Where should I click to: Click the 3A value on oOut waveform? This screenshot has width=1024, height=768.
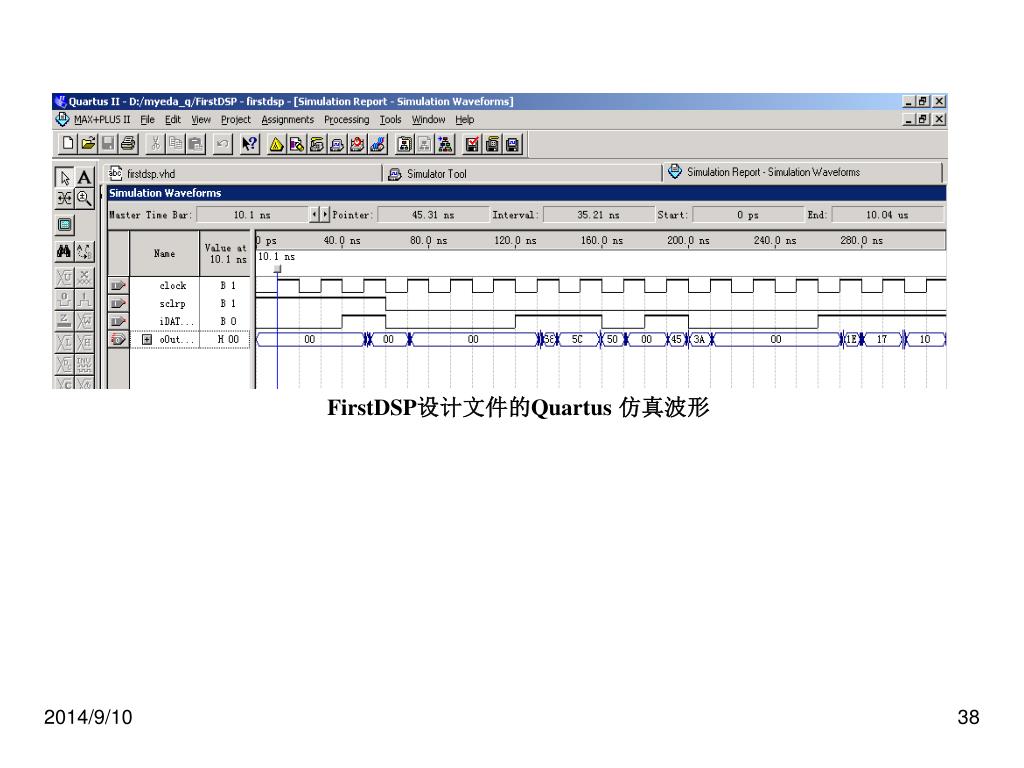(x=699, y=340)
